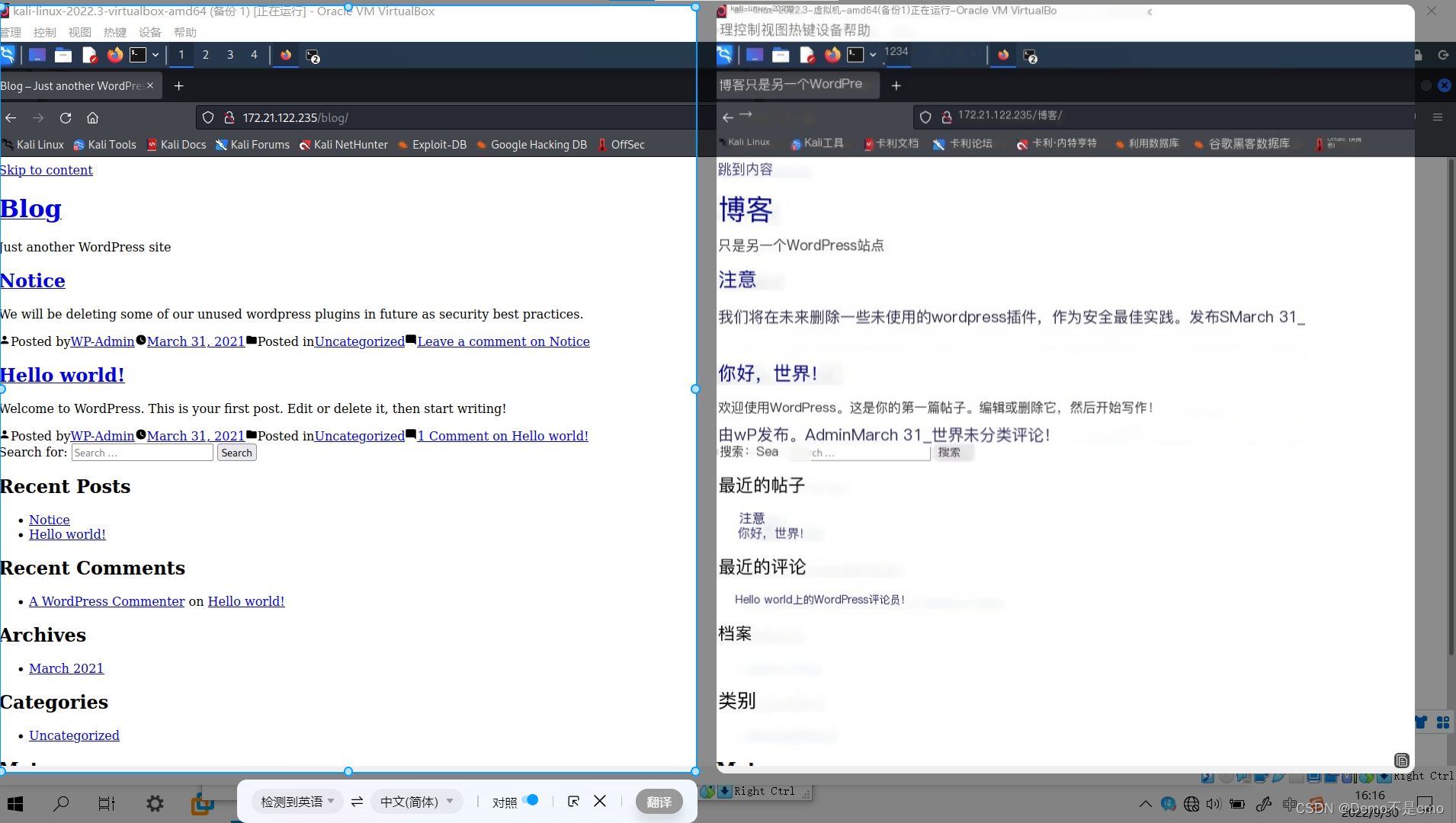This screenshot has height=823, width=1456.
Task: Open source language dropdown '检测到英语'
Action: pos(297,802)
